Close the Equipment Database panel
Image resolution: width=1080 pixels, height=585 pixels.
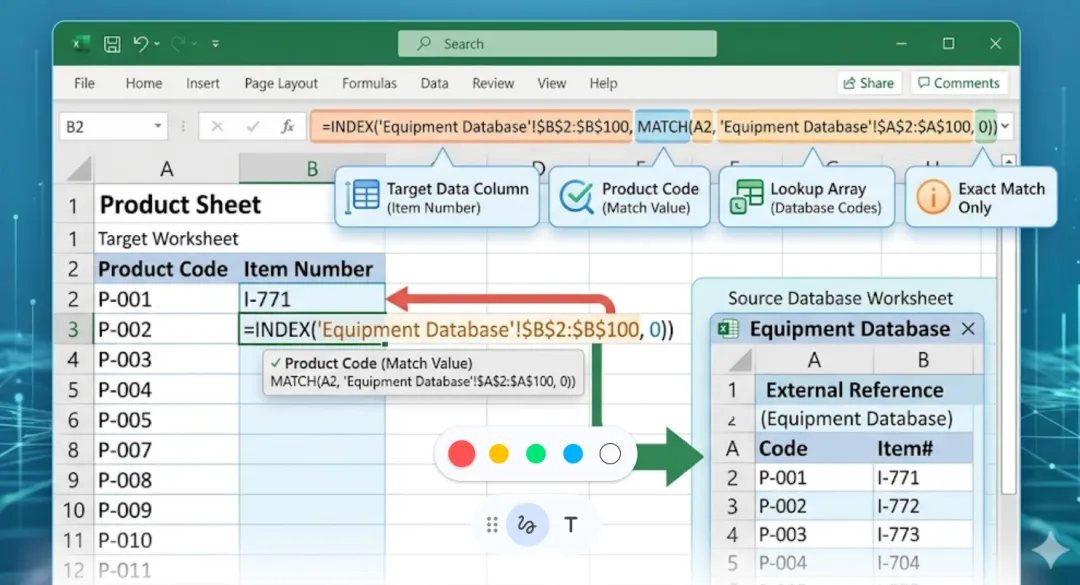point(968,329)
